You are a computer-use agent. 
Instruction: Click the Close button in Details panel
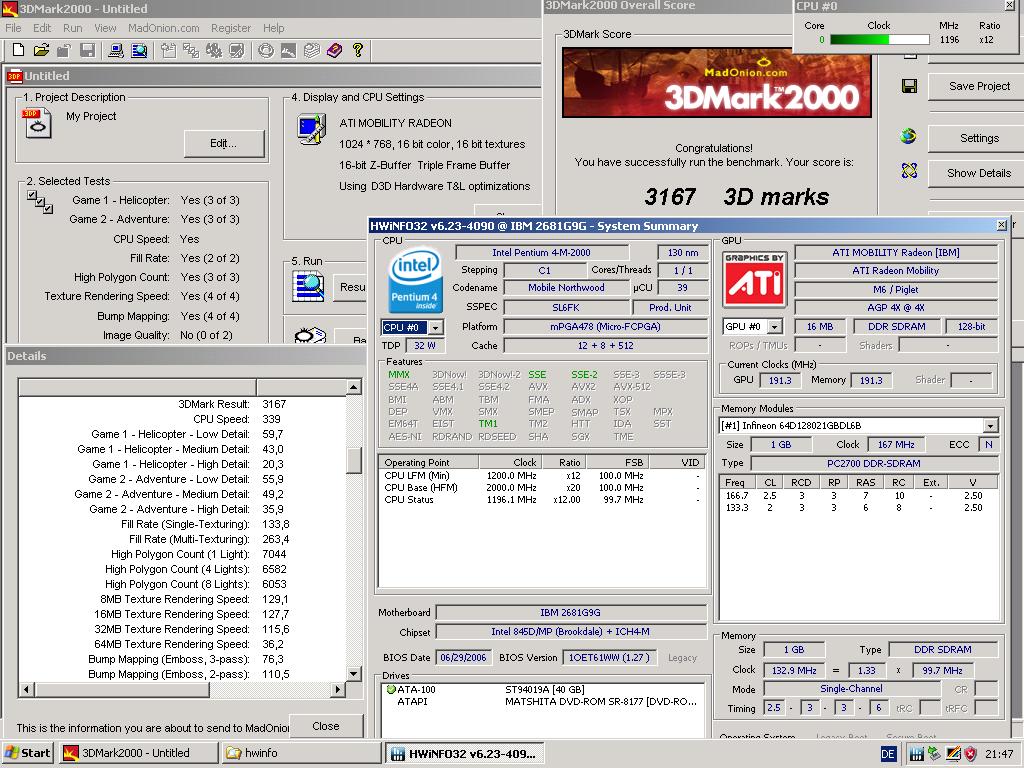[x=325, y=726]
